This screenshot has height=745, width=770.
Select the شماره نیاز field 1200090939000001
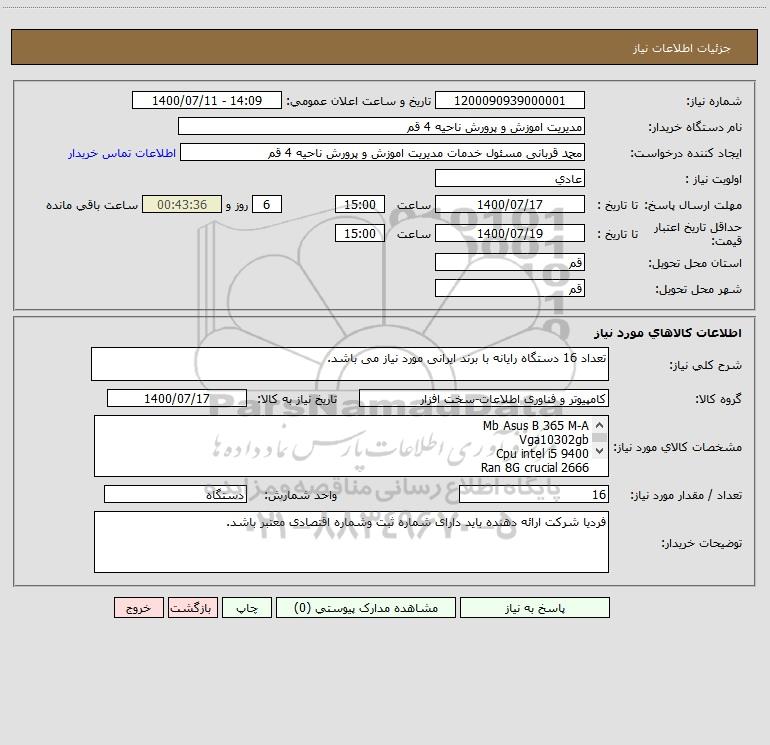(x=510, y=100)
